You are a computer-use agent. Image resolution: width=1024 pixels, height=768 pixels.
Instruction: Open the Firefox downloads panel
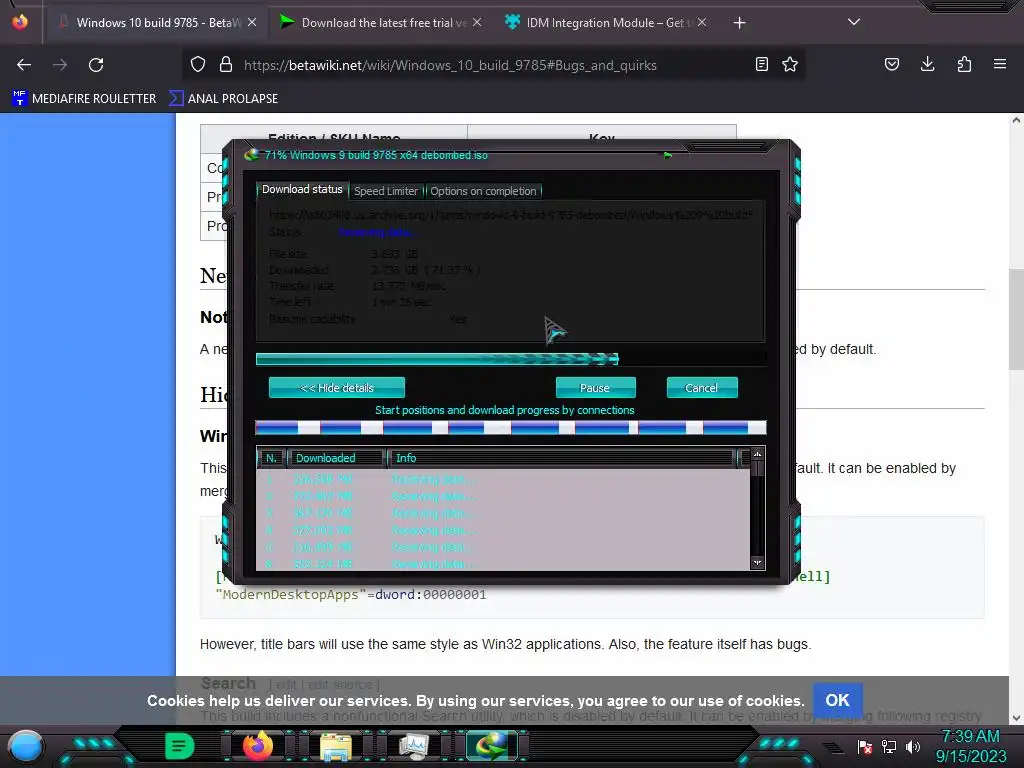pos(927,64)
